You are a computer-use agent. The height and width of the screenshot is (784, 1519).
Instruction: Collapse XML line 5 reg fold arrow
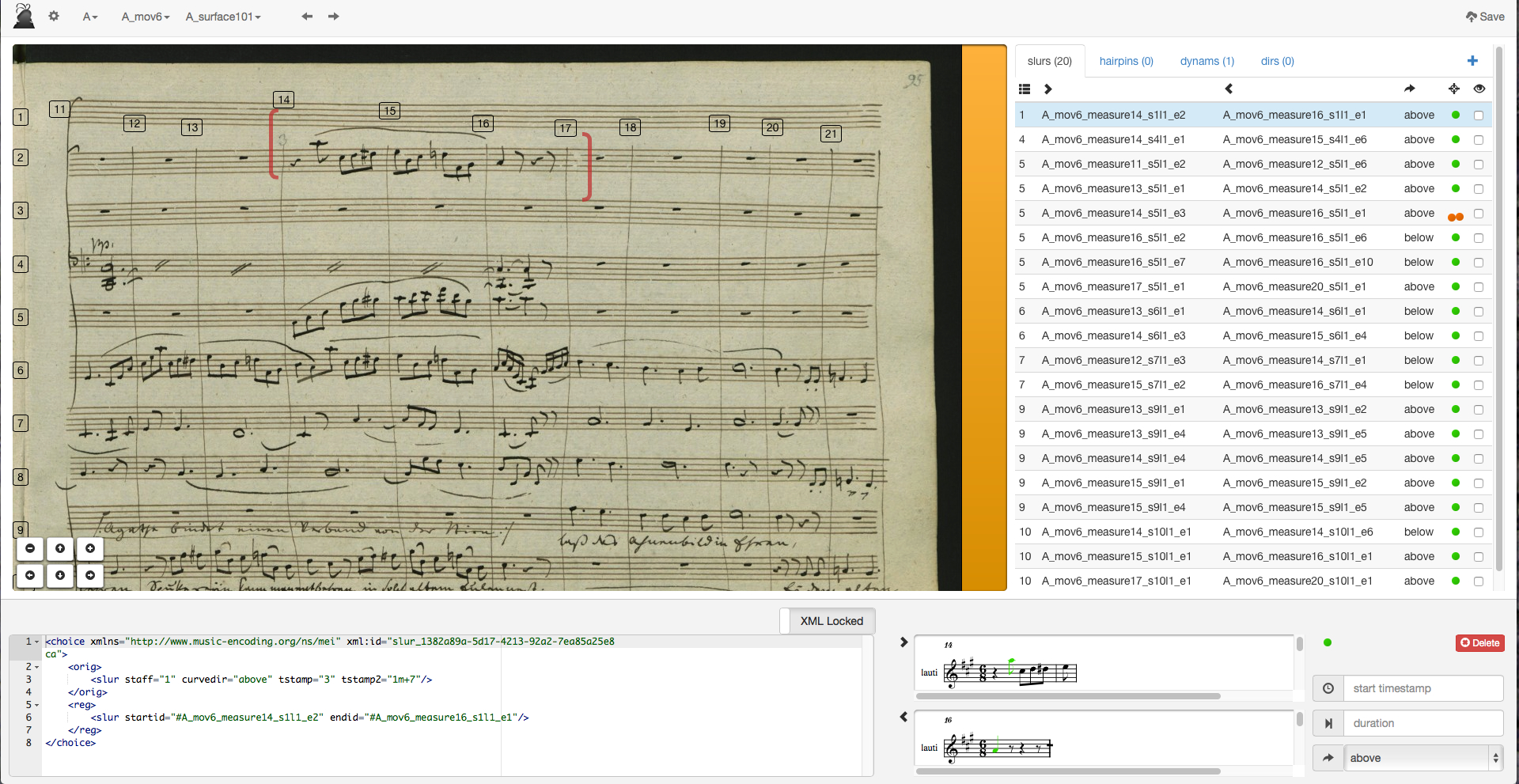tap(37, 705)
